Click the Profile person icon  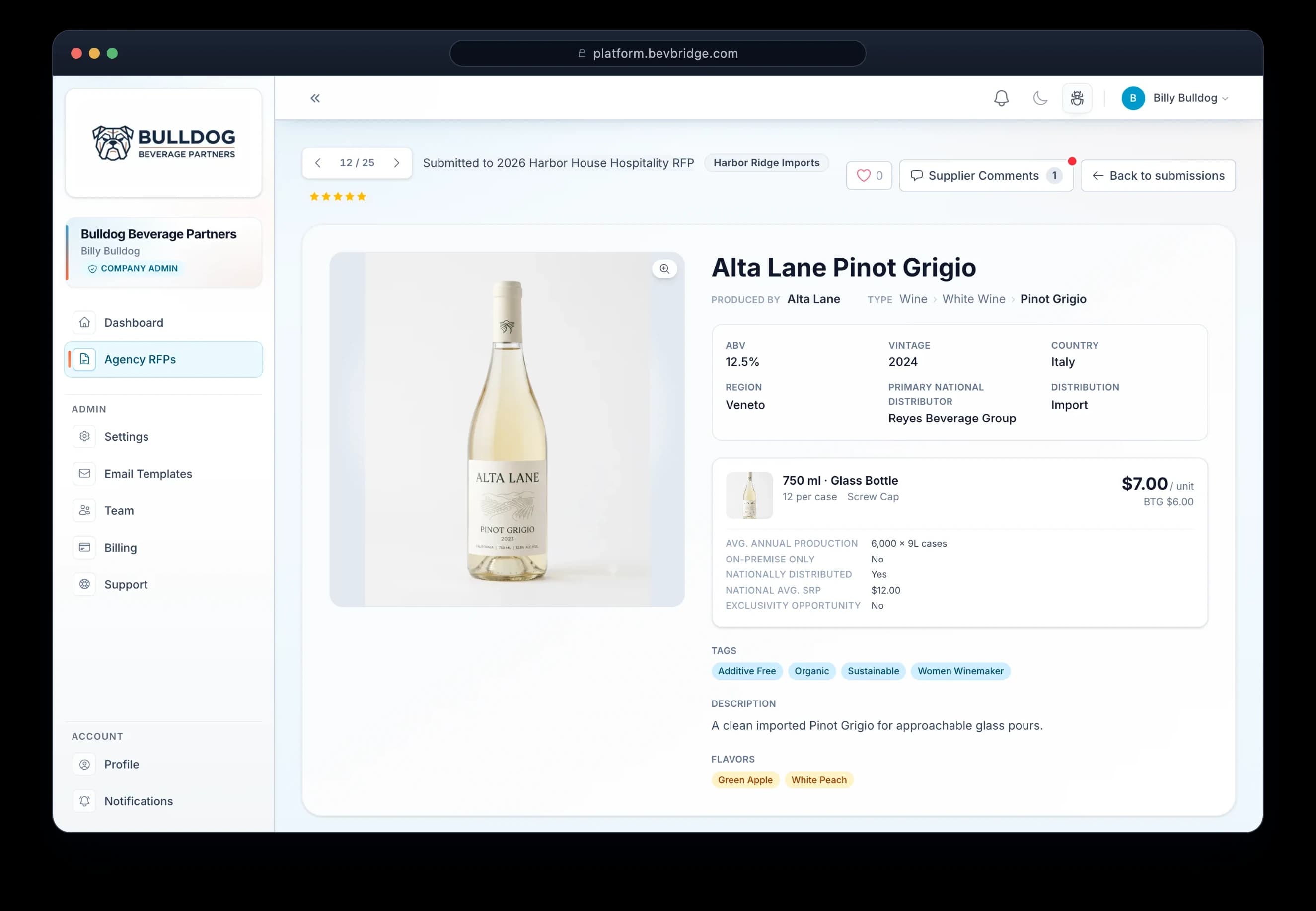(x=84, y=765)
